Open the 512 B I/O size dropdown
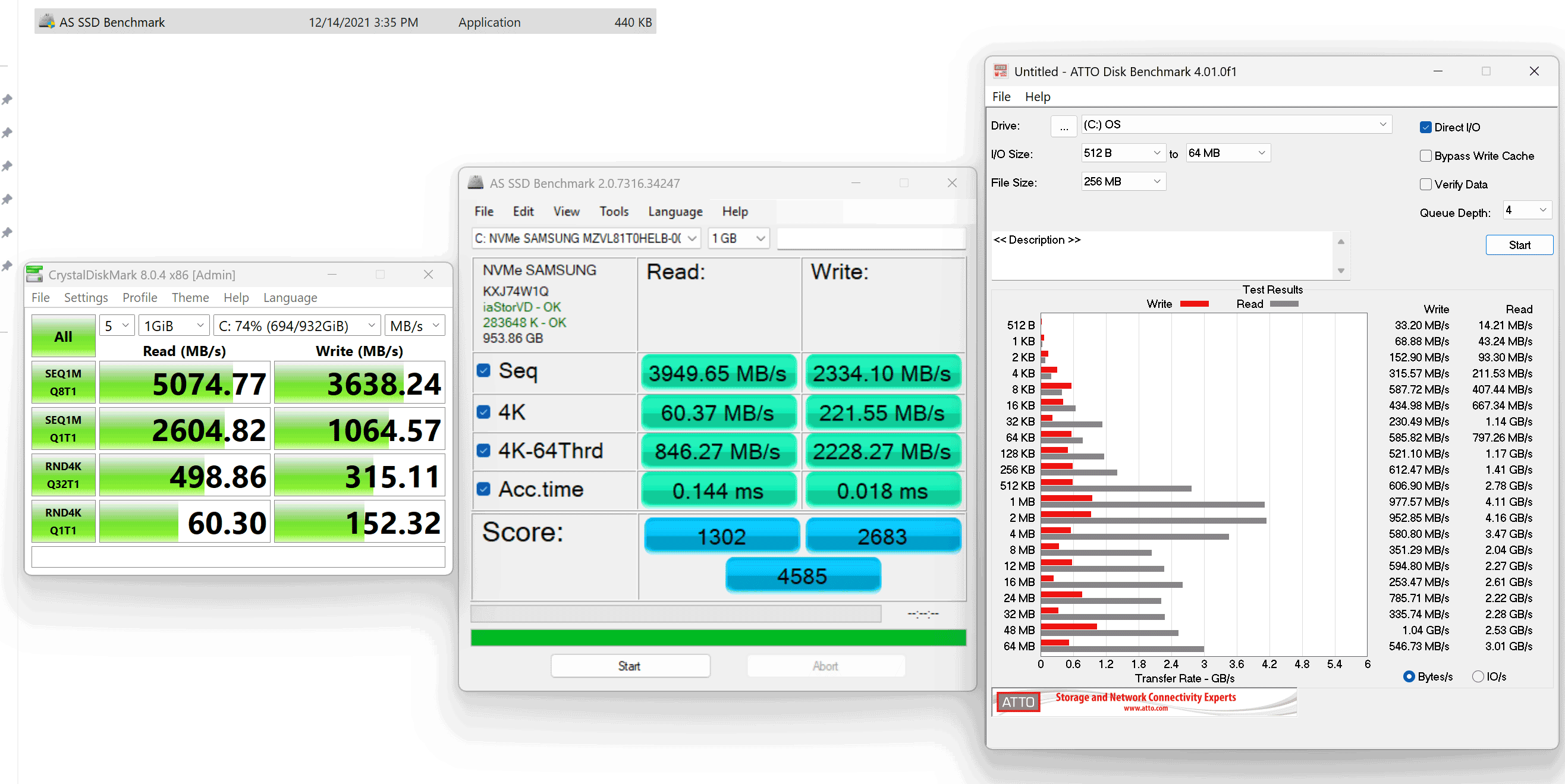This screenshot has width=1565, height=784. (x=1123, y=153)
